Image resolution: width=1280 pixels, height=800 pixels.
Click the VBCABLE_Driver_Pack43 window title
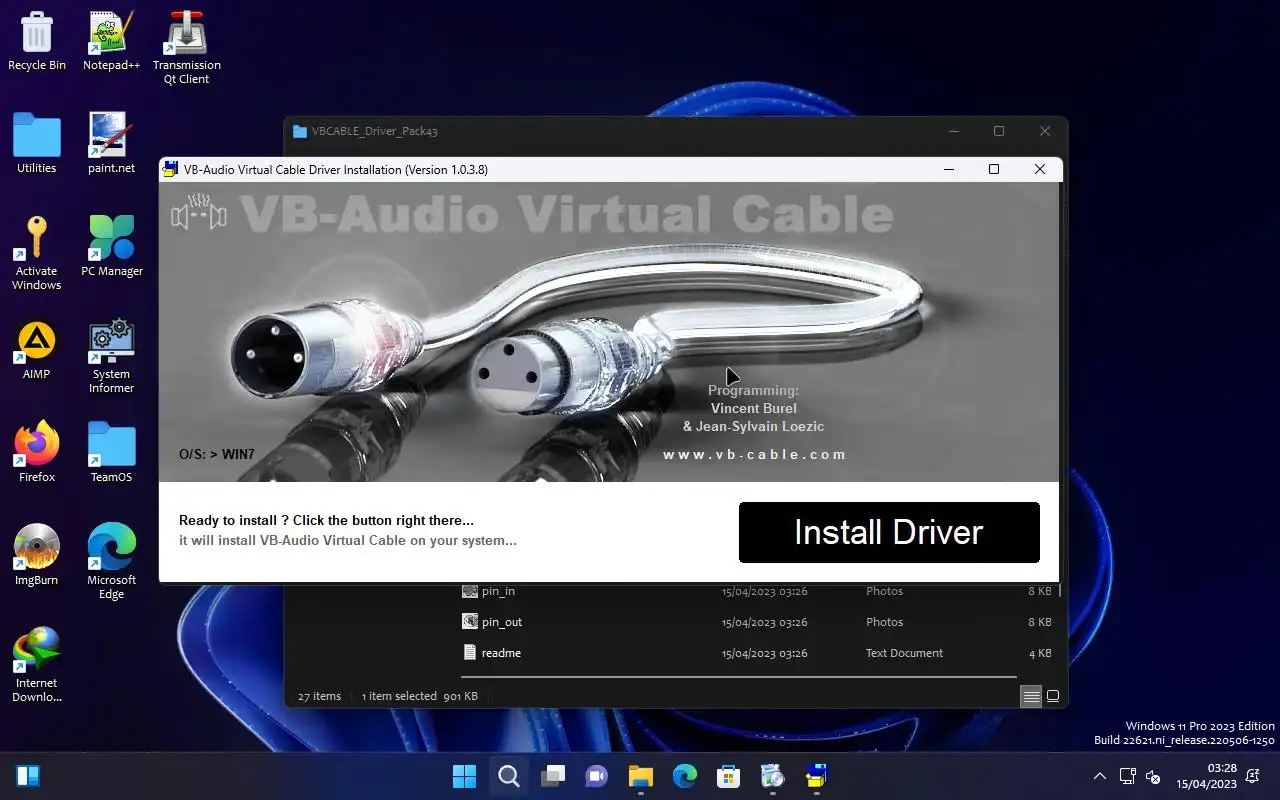click(375, 131)
